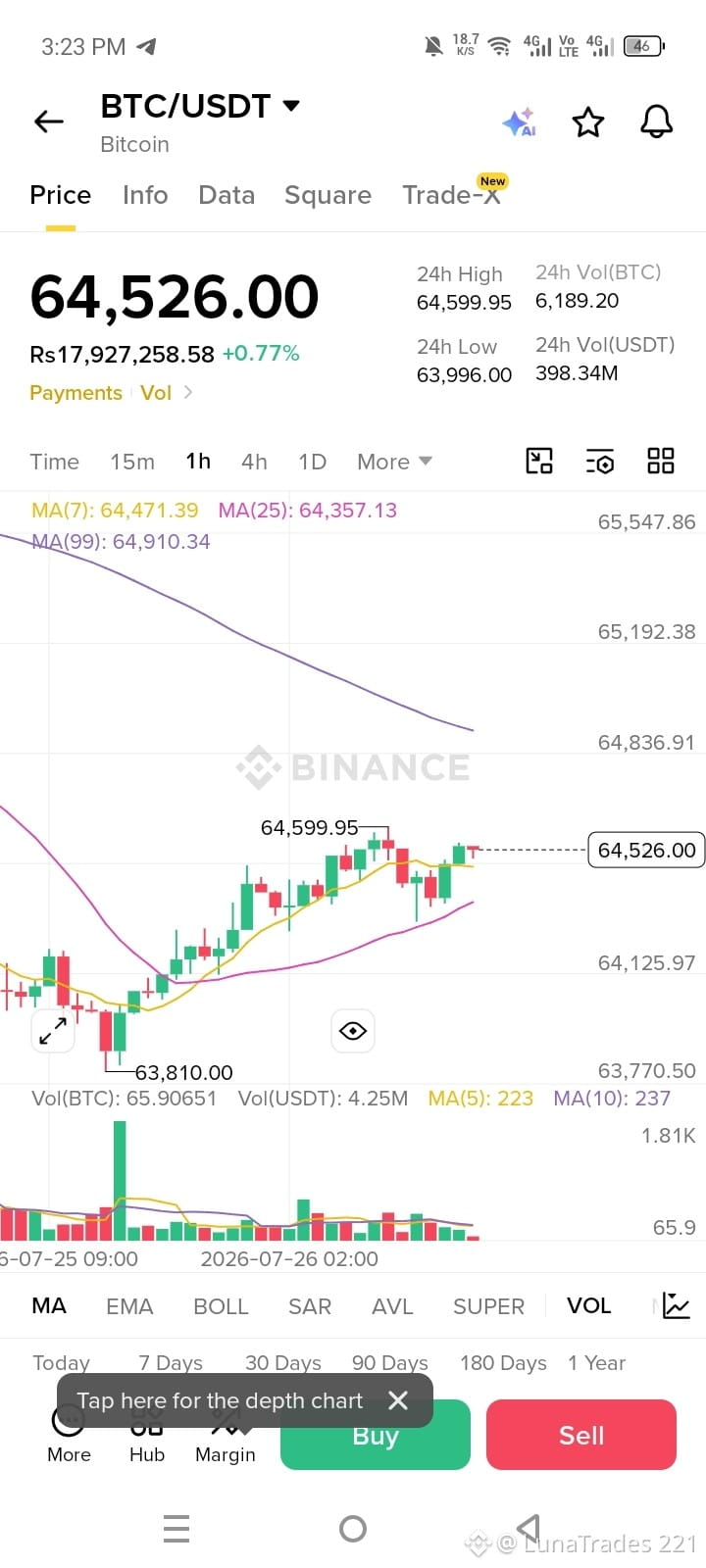
Task: Toggle chart visibility eye icon
Action: click(353, 1030)
